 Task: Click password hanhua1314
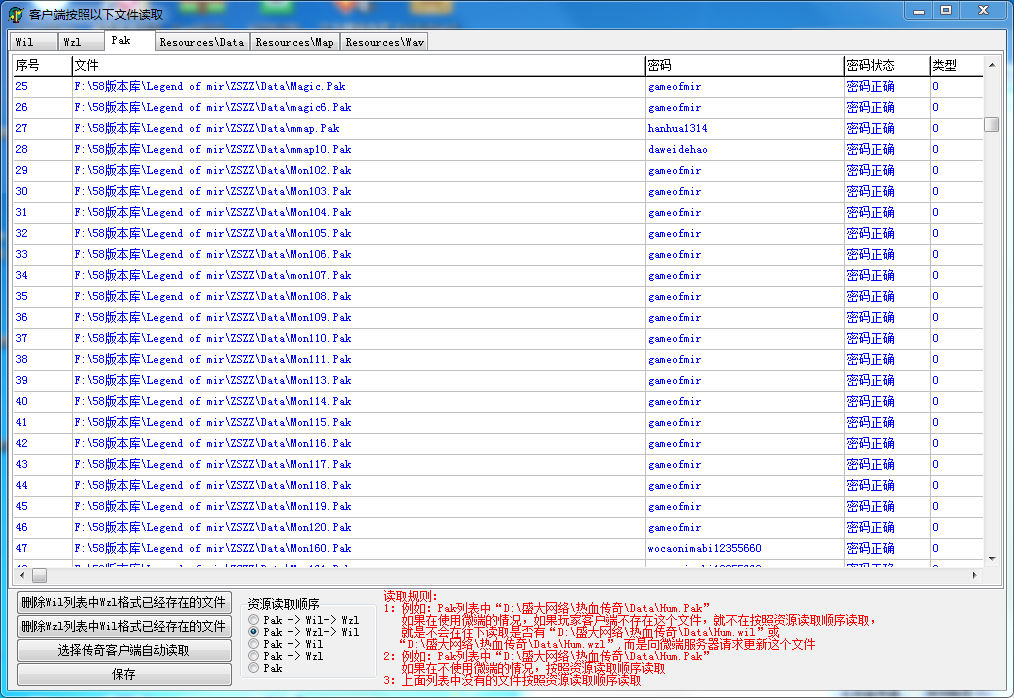677,128
